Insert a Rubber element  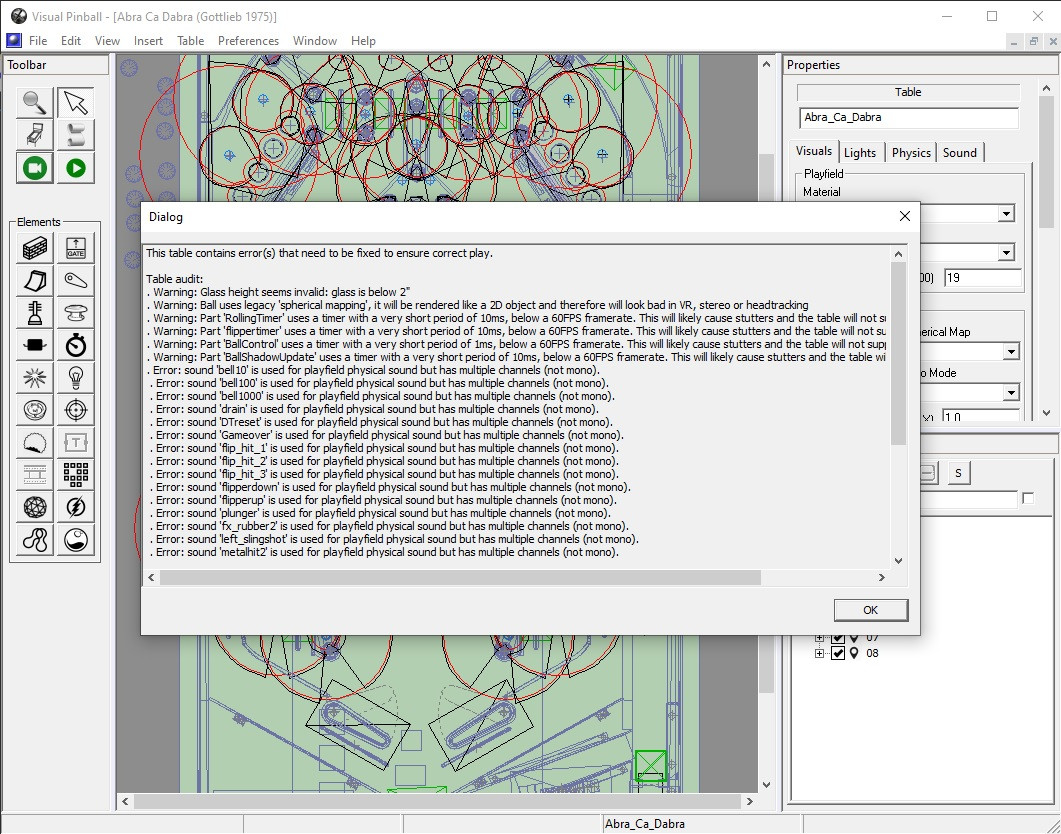(x=35, y=540)
